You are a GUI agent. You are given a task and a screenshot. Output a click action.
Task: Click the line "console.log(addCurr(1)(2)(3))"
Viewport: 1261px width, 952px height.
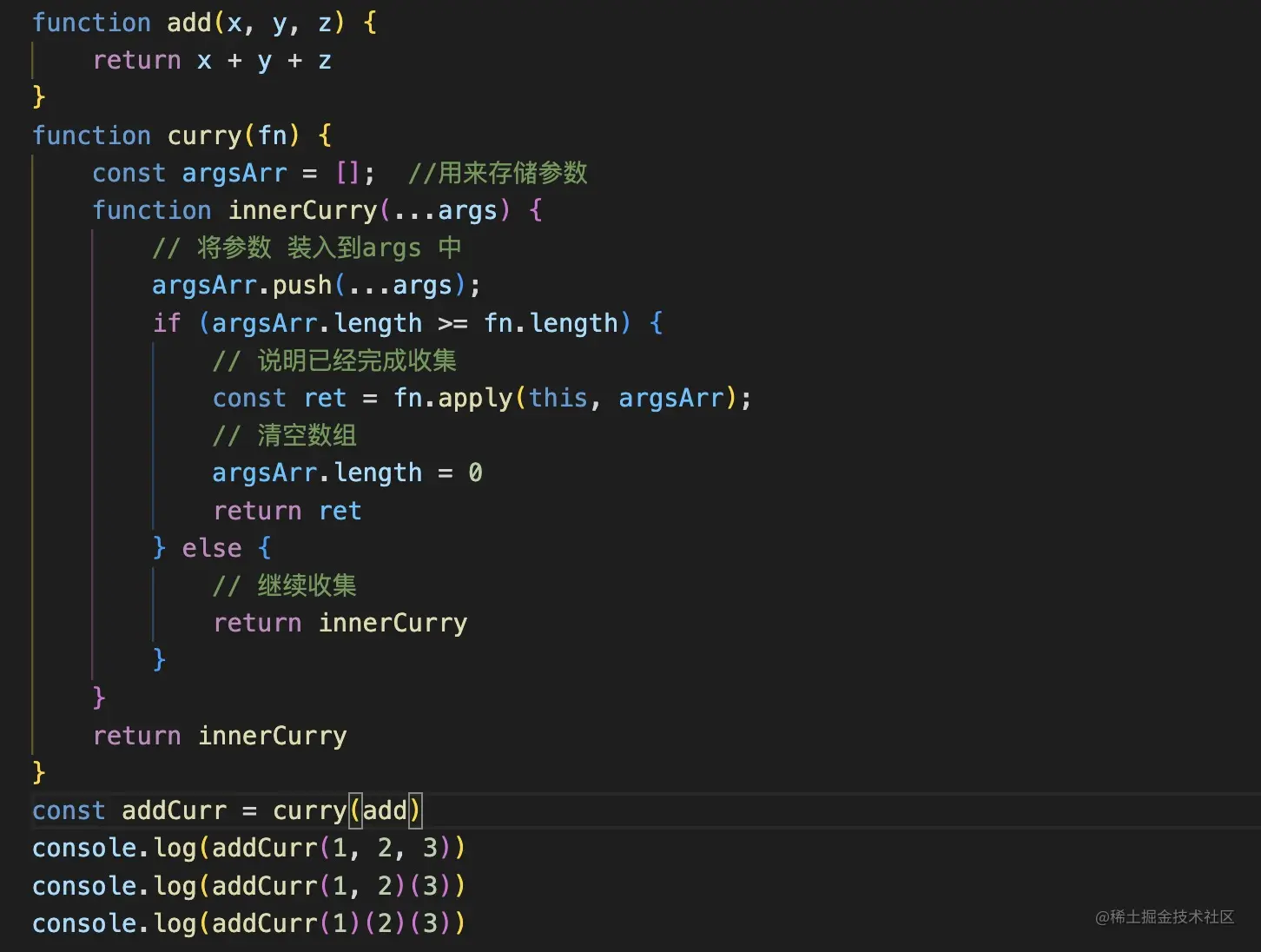click(x=249, y=923)
